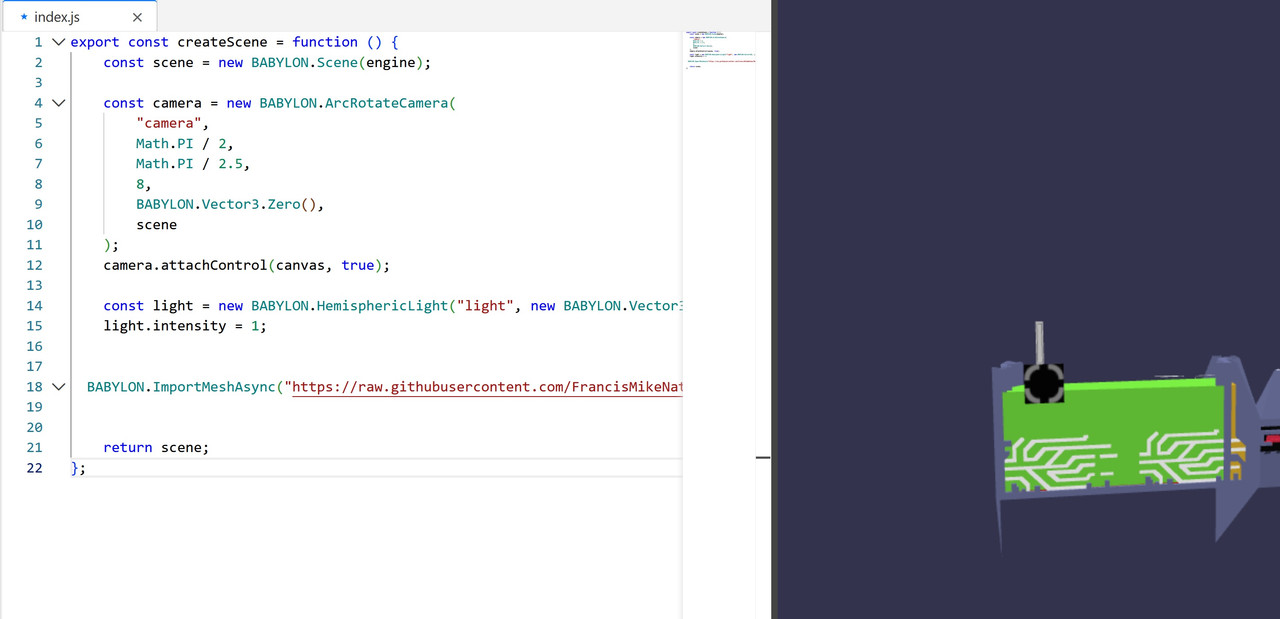
Task: Click 'return scene;' on line 21
Action: point(156,447)
